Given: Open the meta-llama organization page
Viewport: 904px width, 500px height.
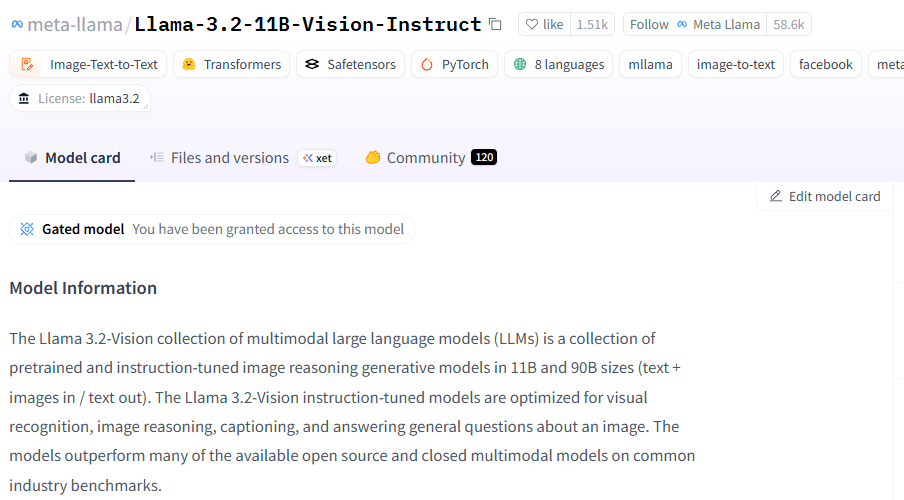Looking at the screenshot, I should (75, 24).
